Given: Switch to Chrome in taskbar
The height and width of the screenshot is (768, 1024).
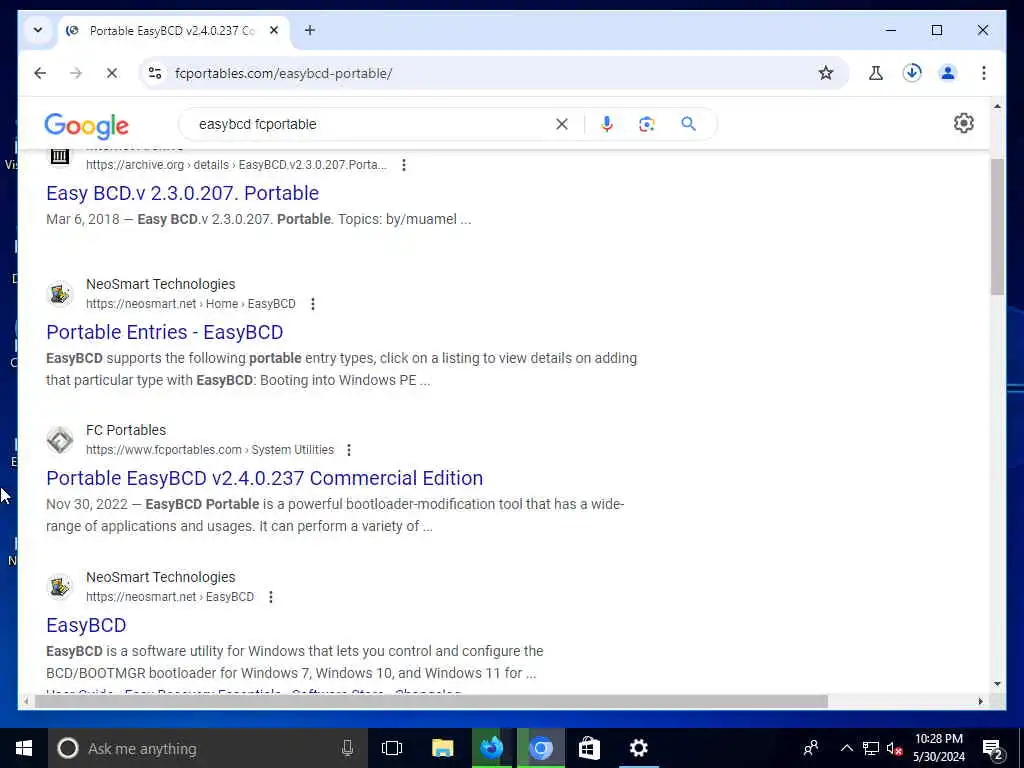Looking at the screenshot, I should (x=541, y=748).
